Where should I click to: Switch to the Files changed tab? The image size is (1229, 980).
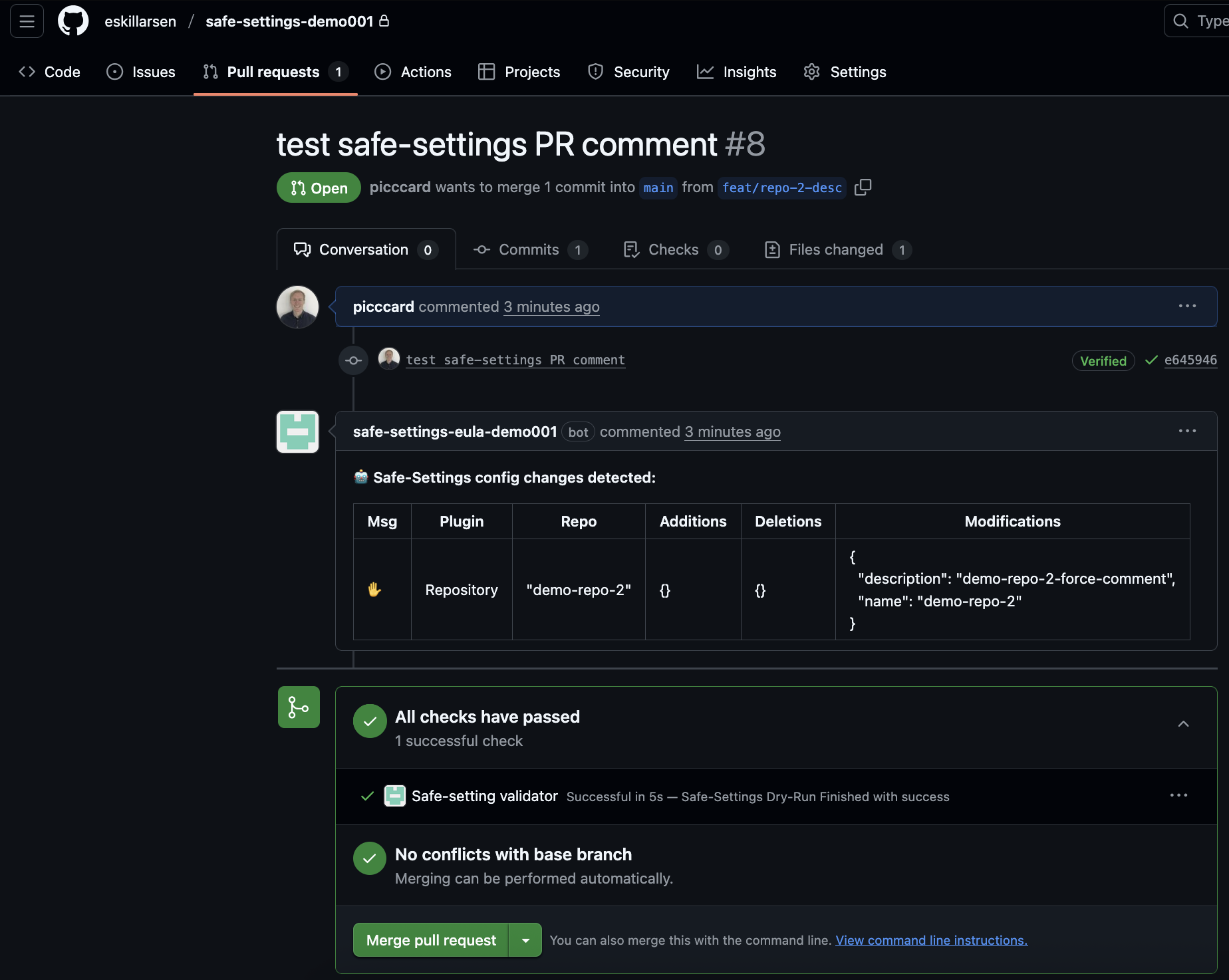tap(835, 249)
